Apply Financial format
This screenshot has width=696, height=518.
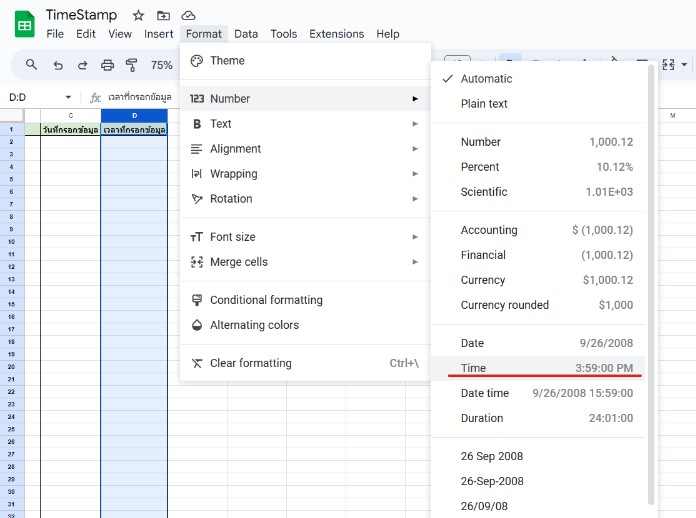tap(538, 255)
